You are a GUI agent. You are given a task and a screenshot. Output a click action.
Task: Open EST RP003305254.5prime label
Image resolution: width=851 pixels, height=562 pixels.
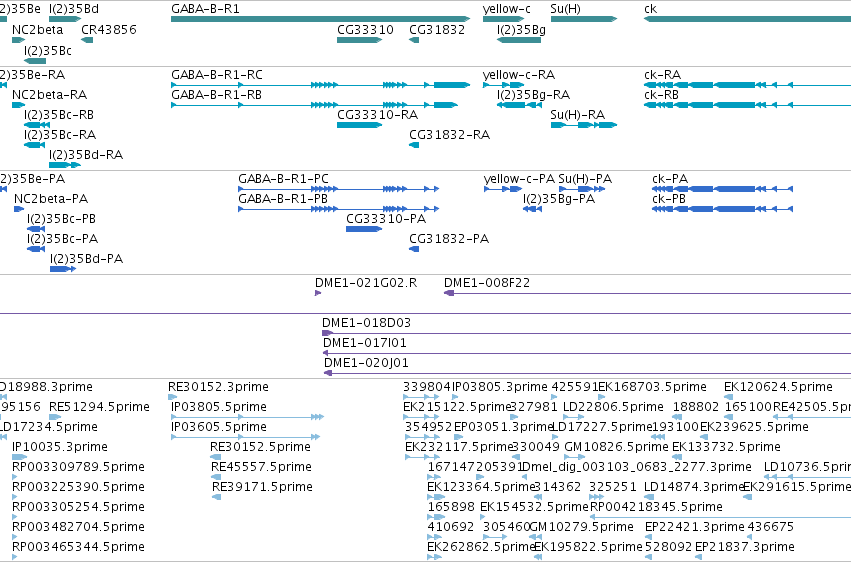pos(78,508)
